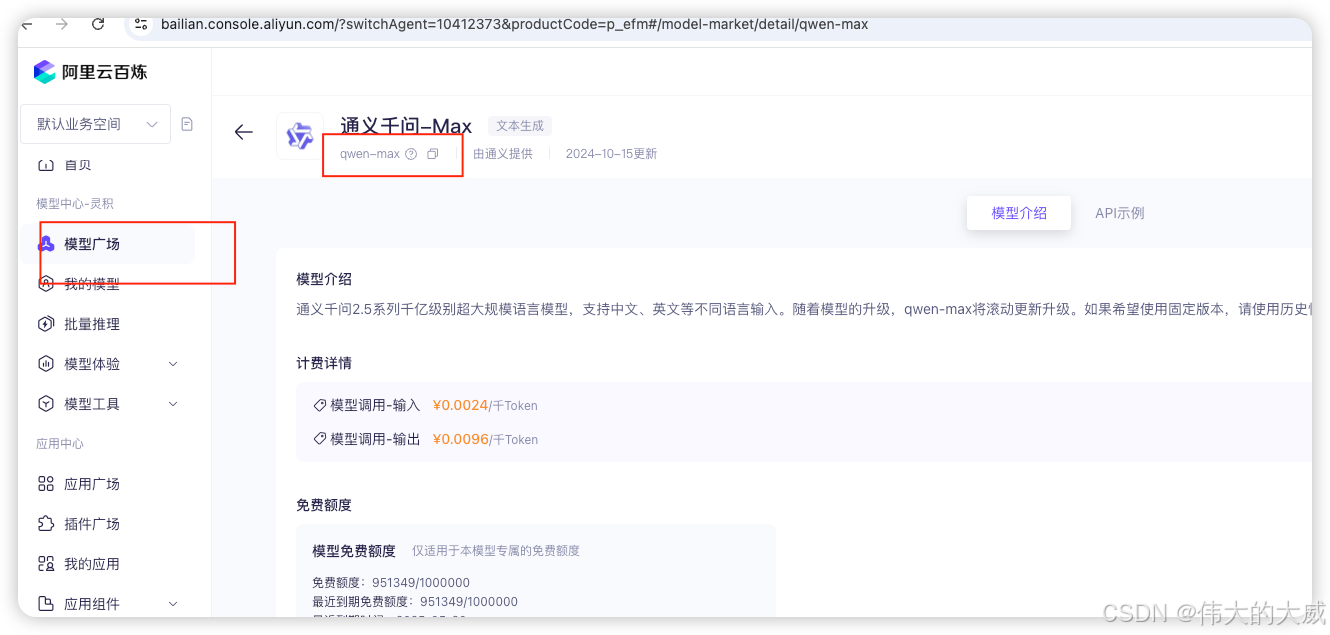The width and height of the screenshot is (1330, 635).
Task: Click the browser address bar URL
Action: [x=514, y=24]
